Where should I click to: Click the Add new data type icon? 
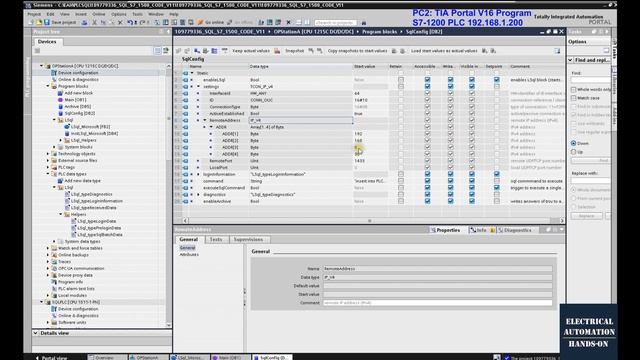coord(60,181)
